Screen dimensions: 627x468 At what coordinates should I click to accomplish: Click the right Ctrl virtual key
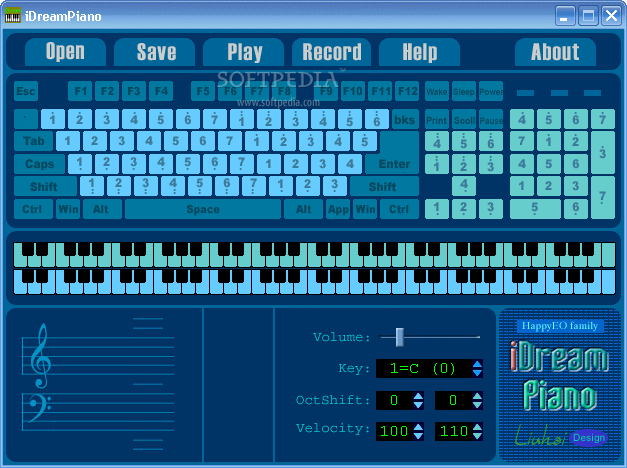click(399, 209)
